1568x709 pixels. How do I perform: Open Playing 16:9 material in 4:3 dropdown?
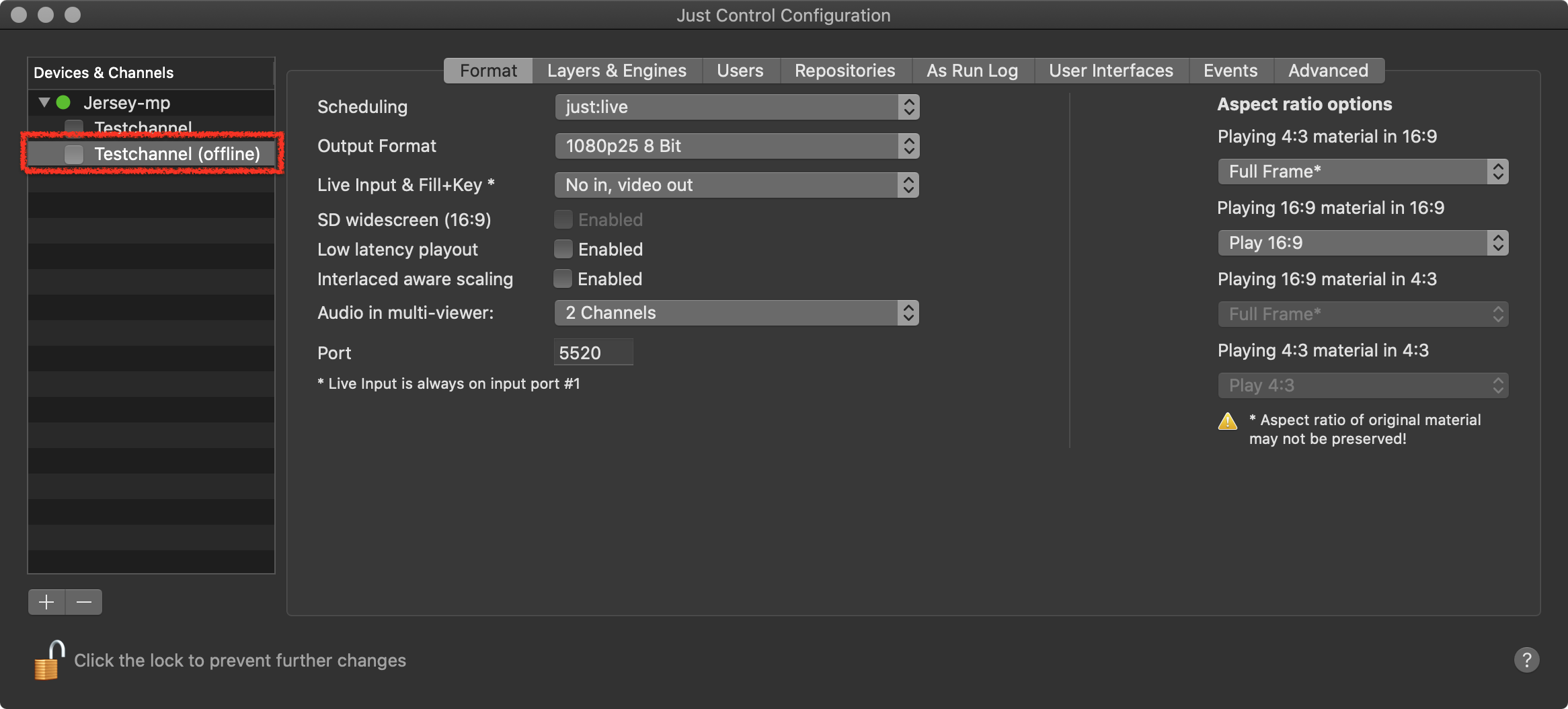(x=1363, y=314)
